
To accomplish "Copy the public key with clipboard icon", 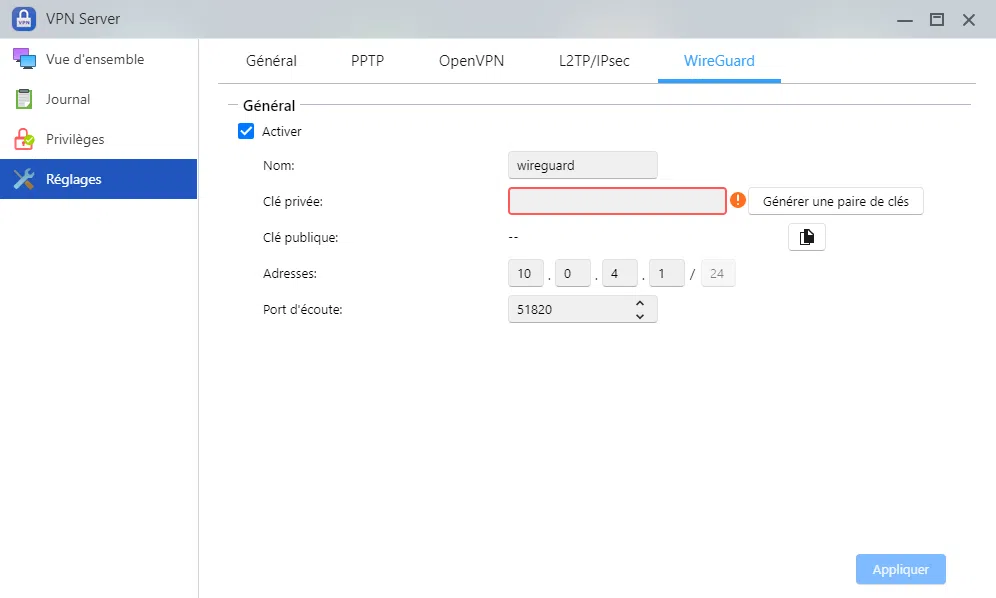I will pyautogui.click(x=807, y=237).
